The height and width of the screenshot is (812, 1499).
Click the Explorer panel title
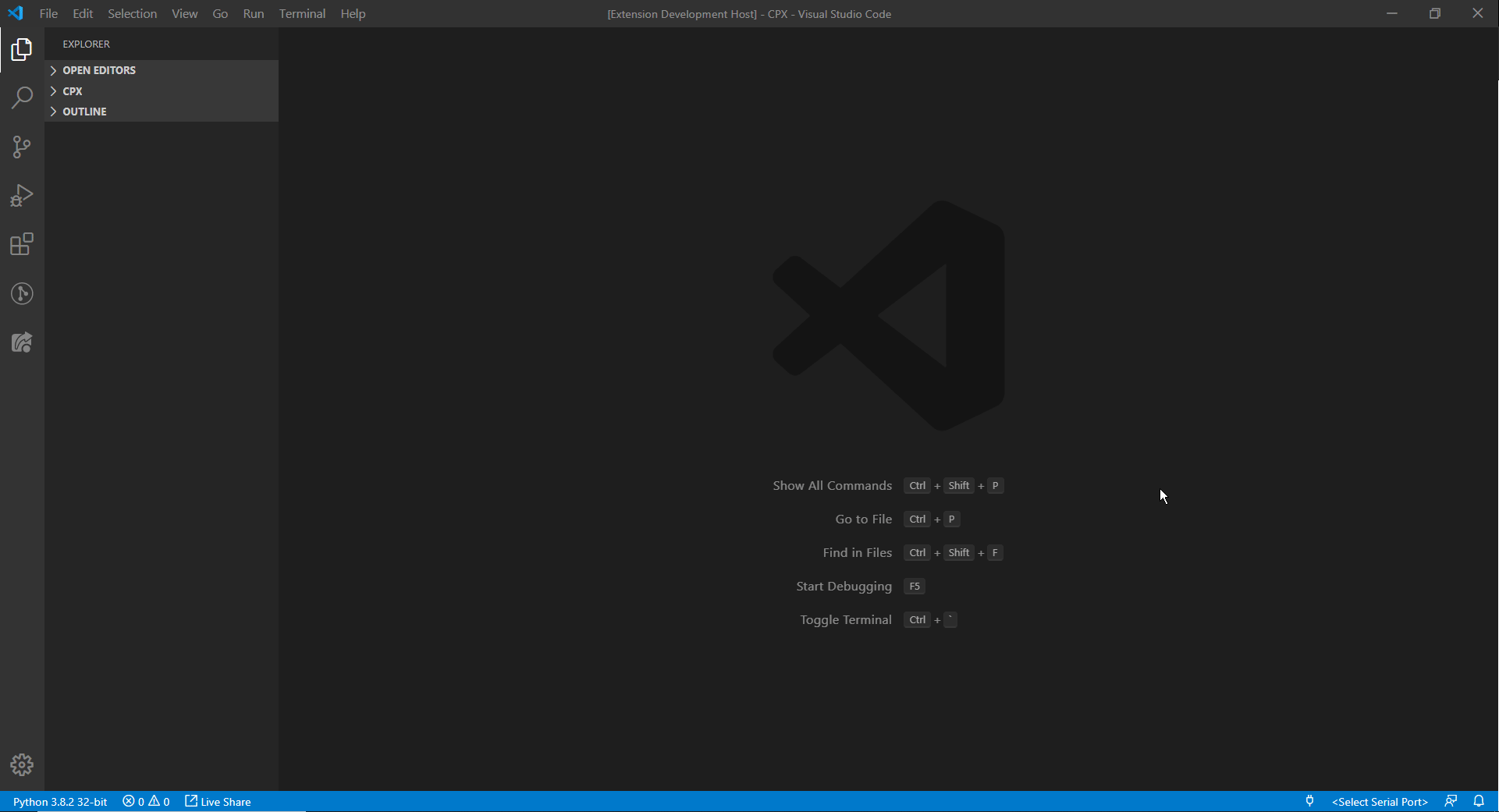tap(87, 44)
